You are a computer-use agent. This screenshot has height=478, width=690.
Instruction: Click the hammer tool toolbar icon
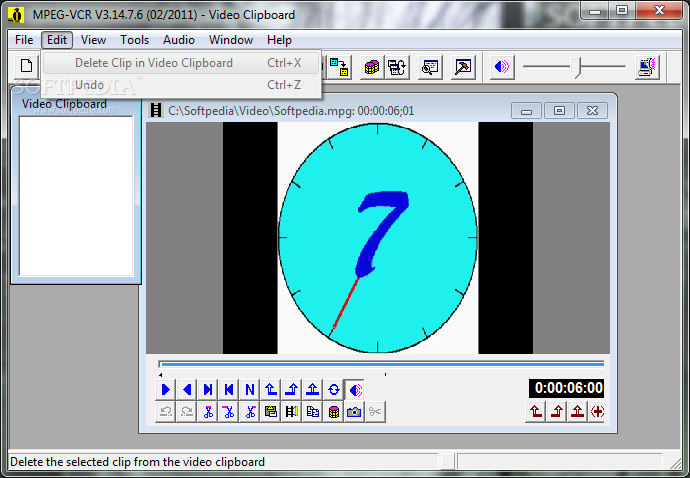coord(463,67)
